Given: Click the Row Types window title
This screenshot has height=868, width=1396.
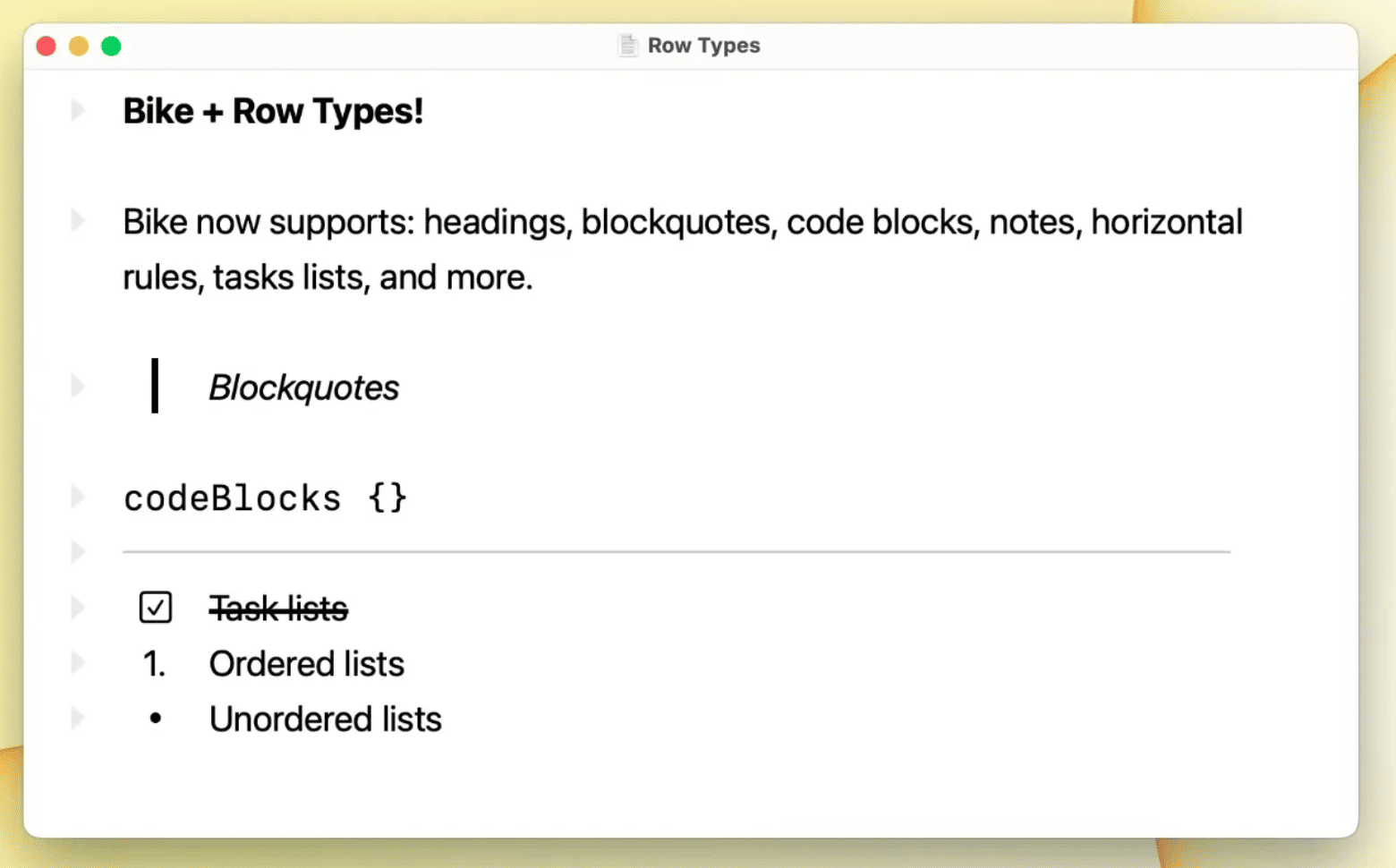Looking at the screenshot, I should click(x=704, y=46).
